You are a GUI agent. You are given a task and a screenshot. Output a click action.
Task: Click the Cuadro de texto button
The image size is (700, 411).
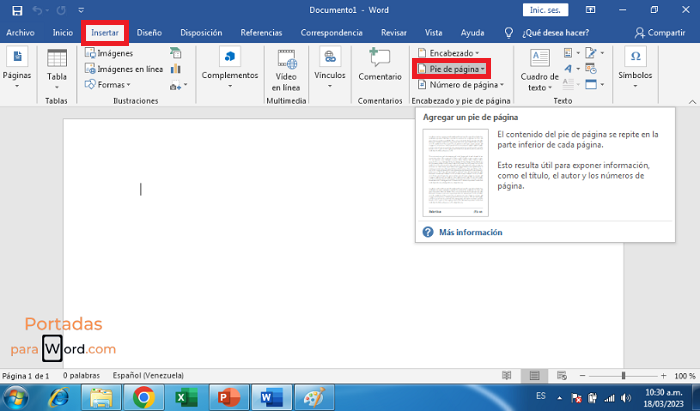pos(540,70)
